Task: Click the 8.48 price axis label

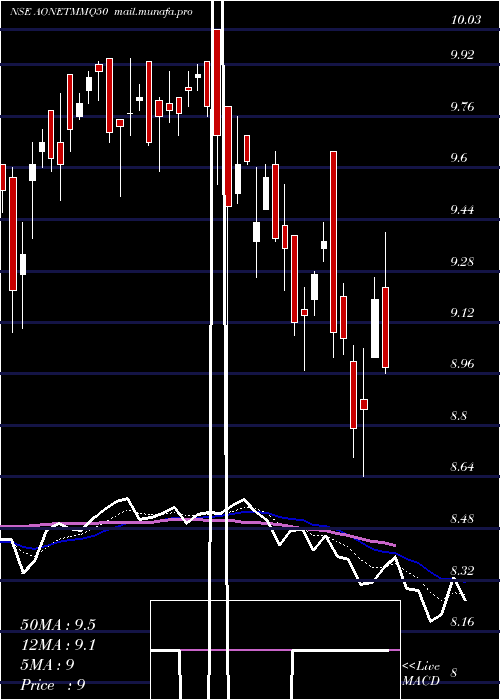Action: pyautogui.click(x=462, y=519)
